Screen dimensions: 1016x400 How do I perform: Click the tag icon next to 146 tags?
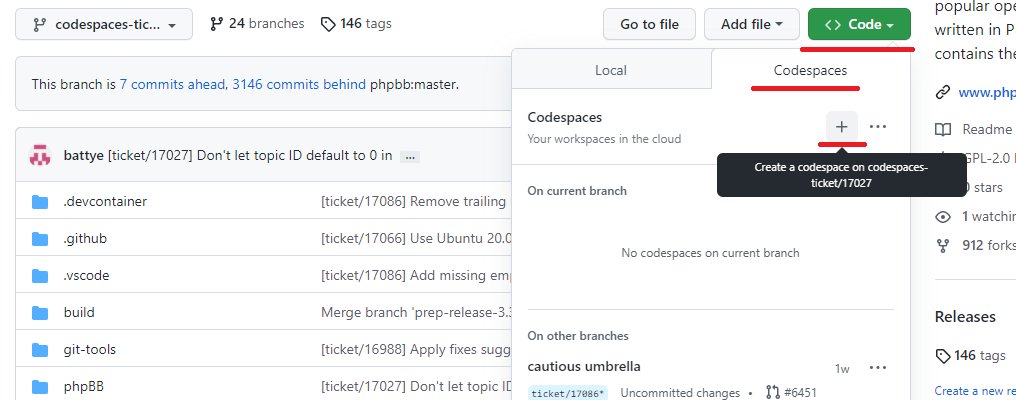pos(329,25)
